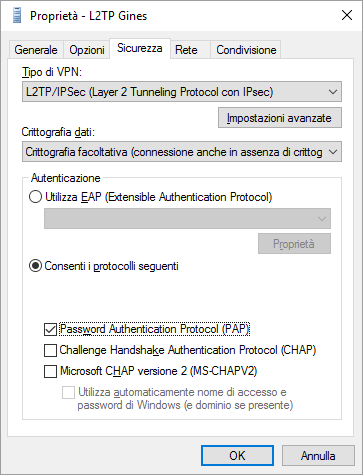Switch to the Generale tab
This screenshot has height=475, width=363.
click(x=36, y=50)
